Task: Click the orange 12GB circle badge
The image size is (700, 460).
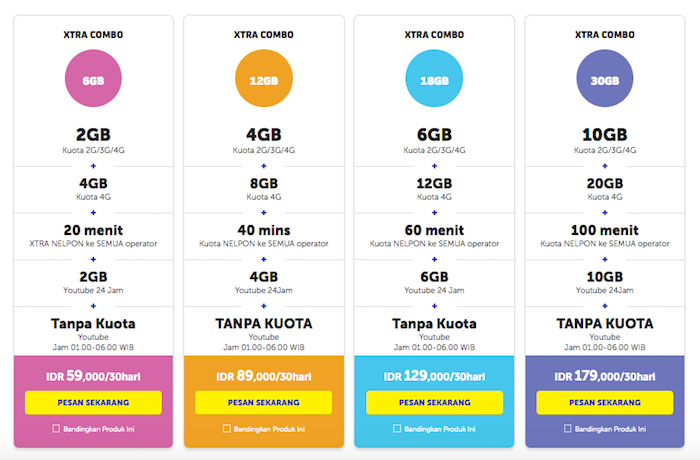Action: point(264,78)
